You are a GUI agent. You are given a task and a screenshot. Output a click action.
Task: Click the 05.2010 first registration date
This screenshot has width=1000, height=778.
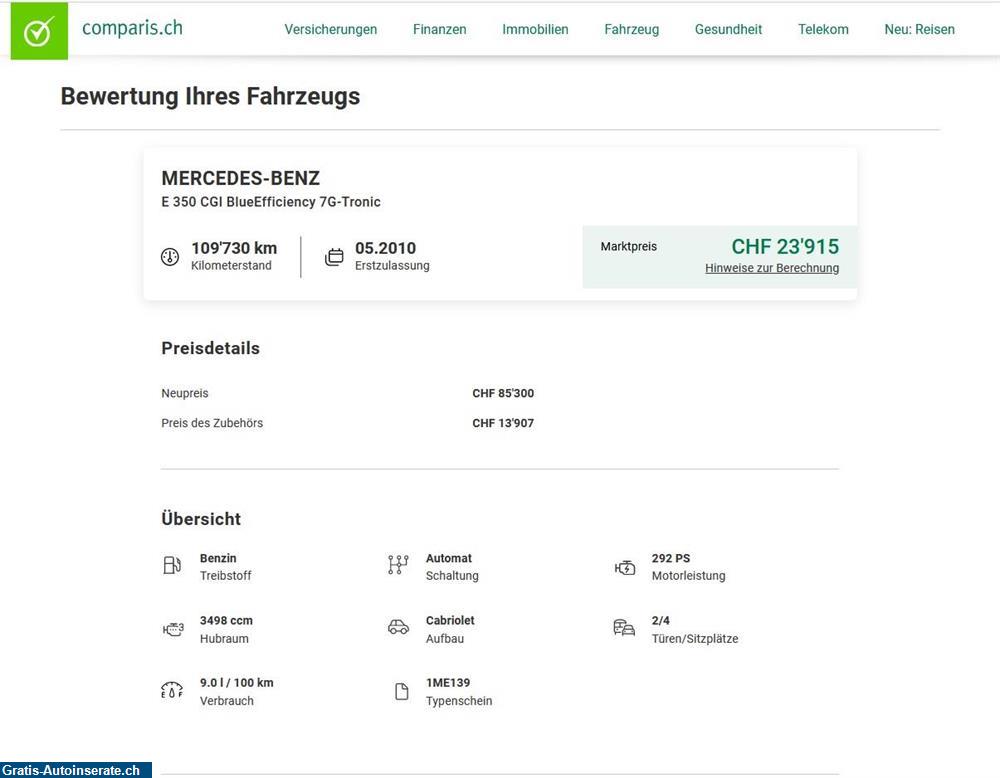click(385, 248)
